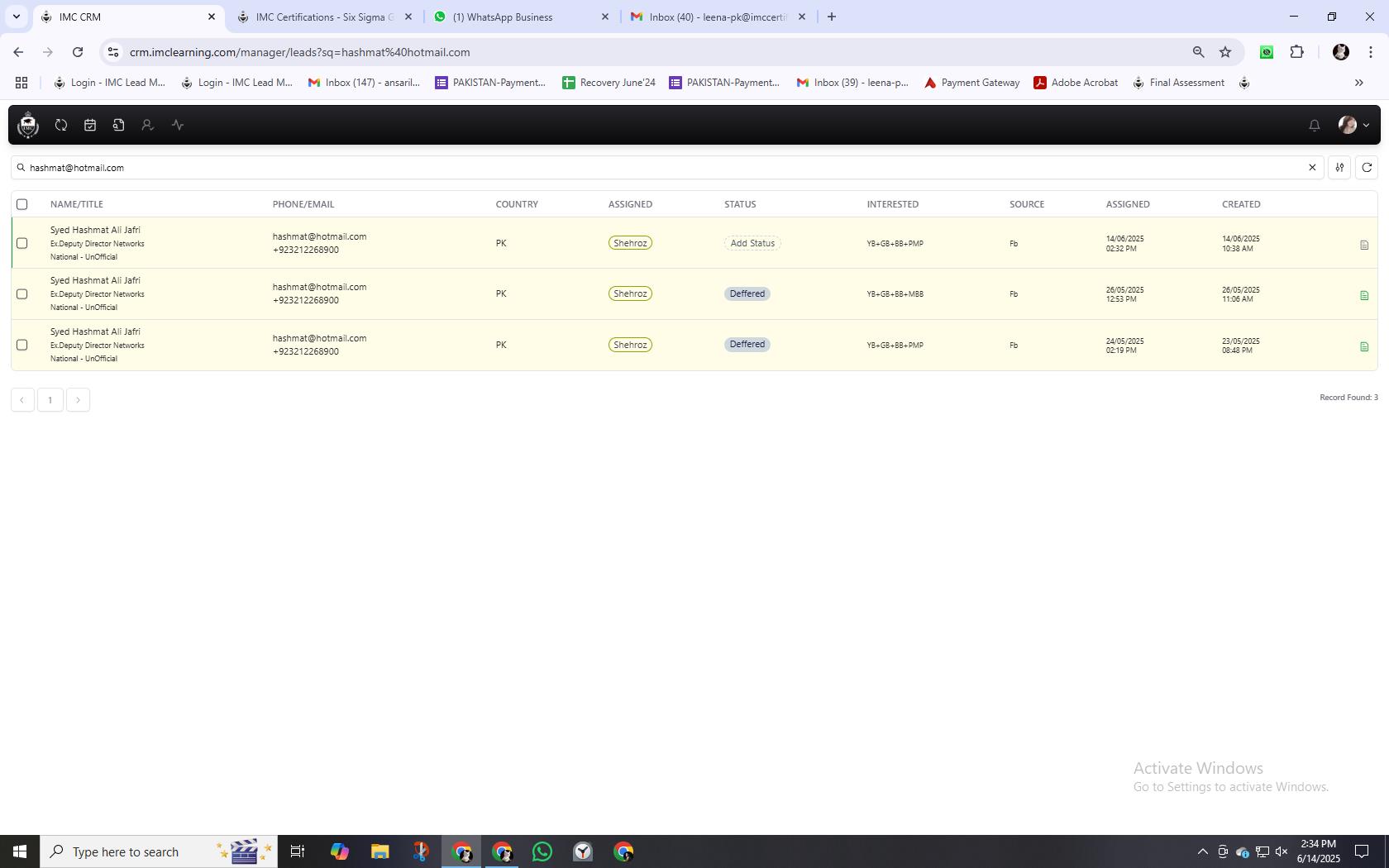This screenshot has width=1389, height=868.
Task: Open a new browser tab
Action: 832,17
